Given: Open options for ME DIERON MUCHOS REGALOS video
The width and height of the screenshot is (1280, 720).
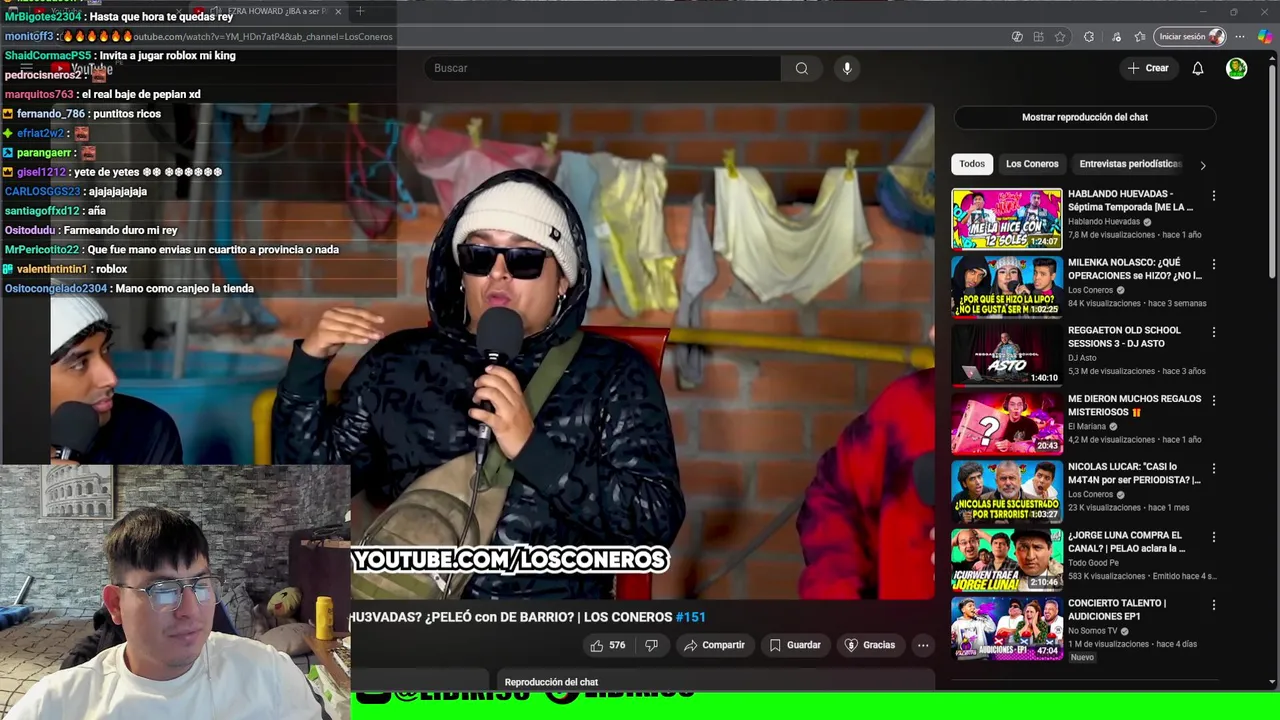Looking at the screenshot, I should [1214, 400].
